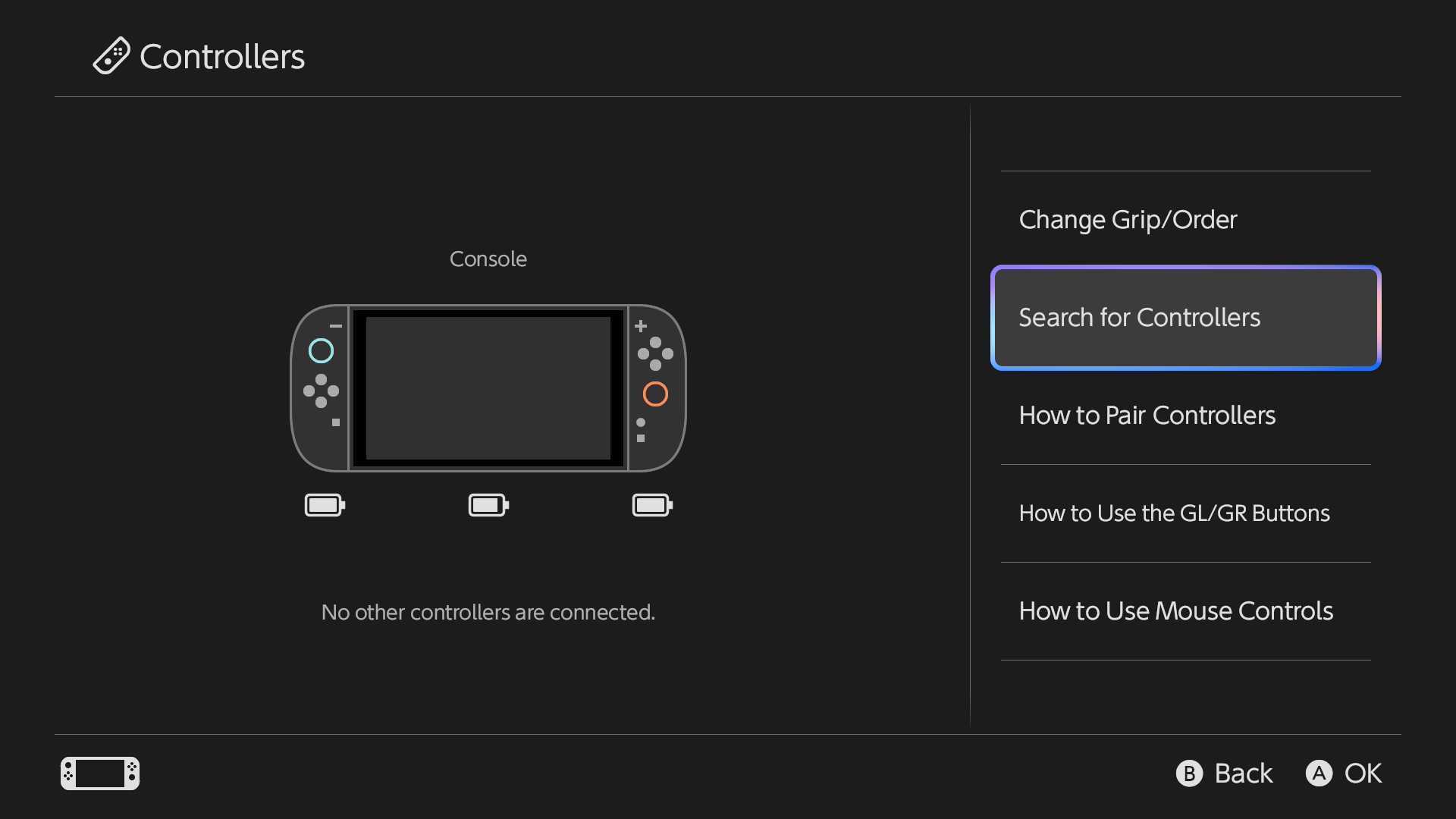This screenshot has width=1456, height=819.
Task: Click the right Joy-Con orange stick
Action: tap(655, 394)
